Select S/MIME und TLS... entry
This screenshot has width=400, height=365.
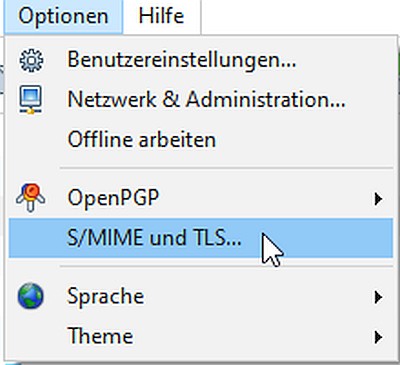(x=200, y=238)
